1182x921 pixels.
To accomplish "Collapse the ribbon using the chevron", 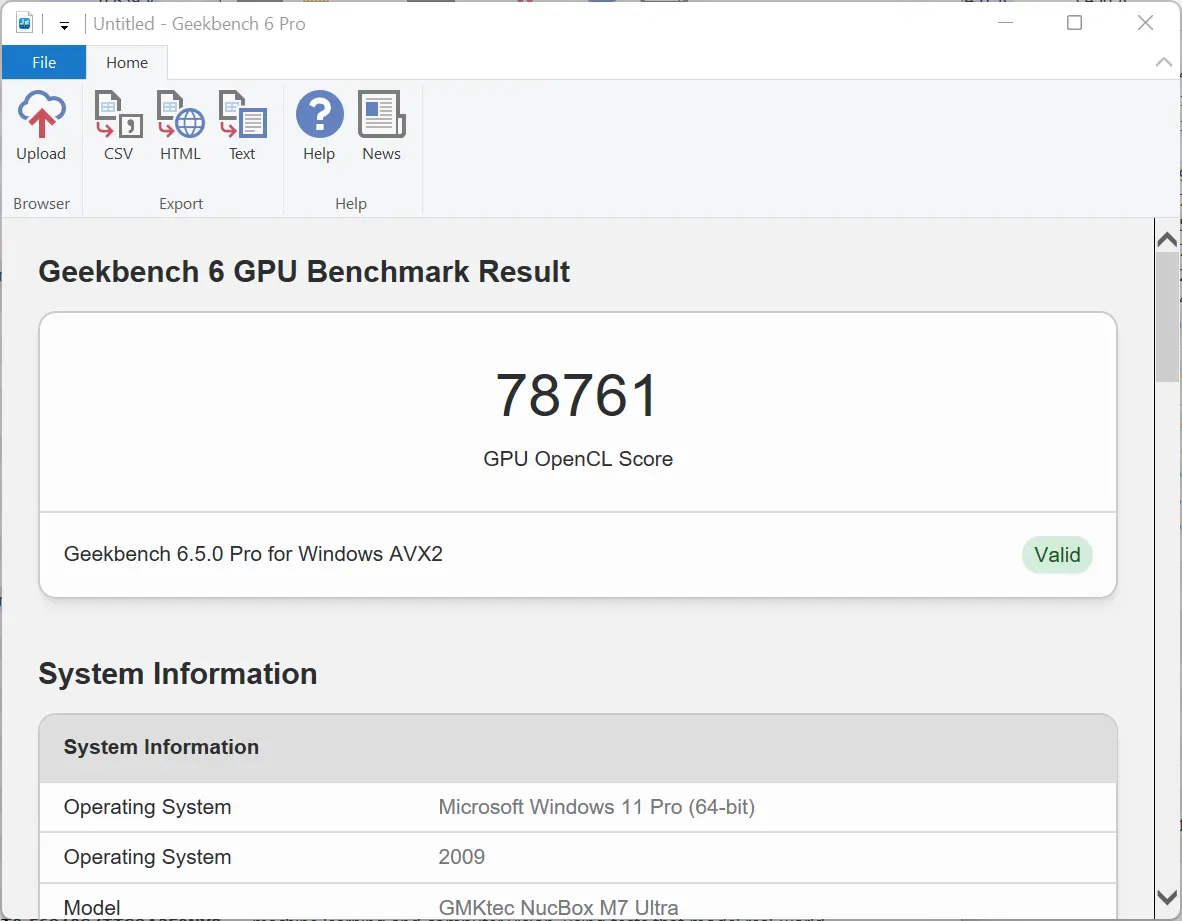I will point(1163,62).
